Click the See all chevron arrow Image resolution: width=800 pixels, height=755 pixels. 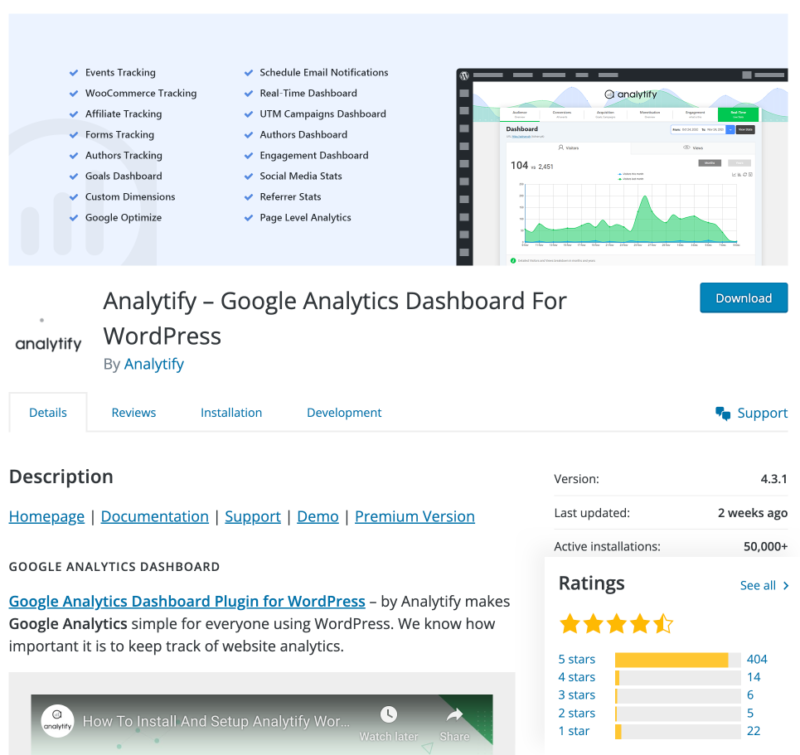(785, 586)
